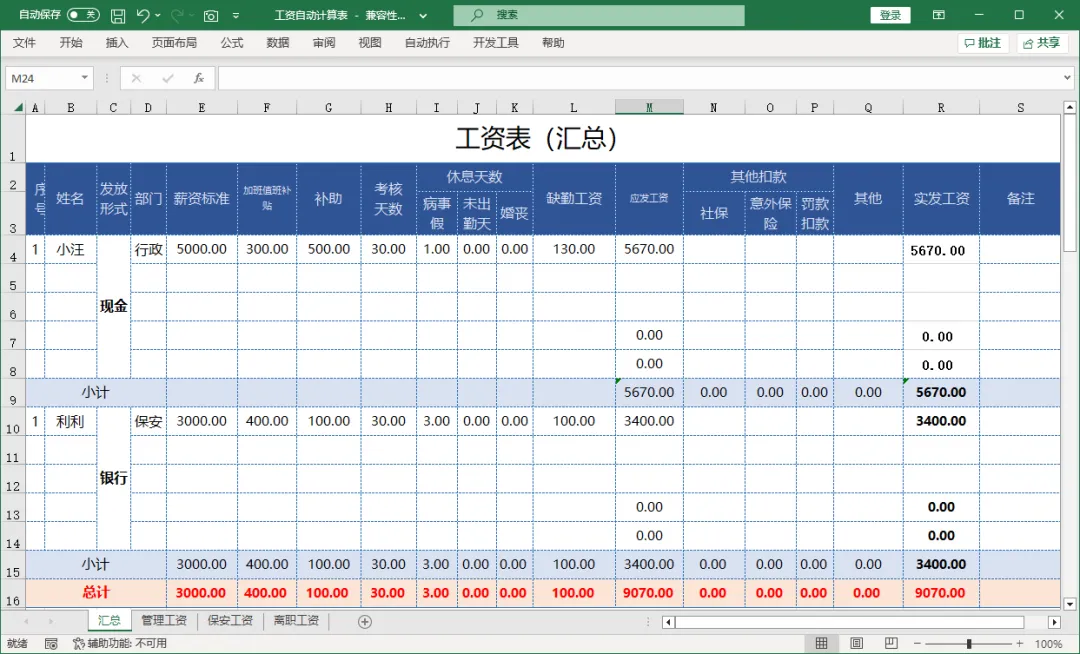Click the 共享 share button

point(1041,43)
